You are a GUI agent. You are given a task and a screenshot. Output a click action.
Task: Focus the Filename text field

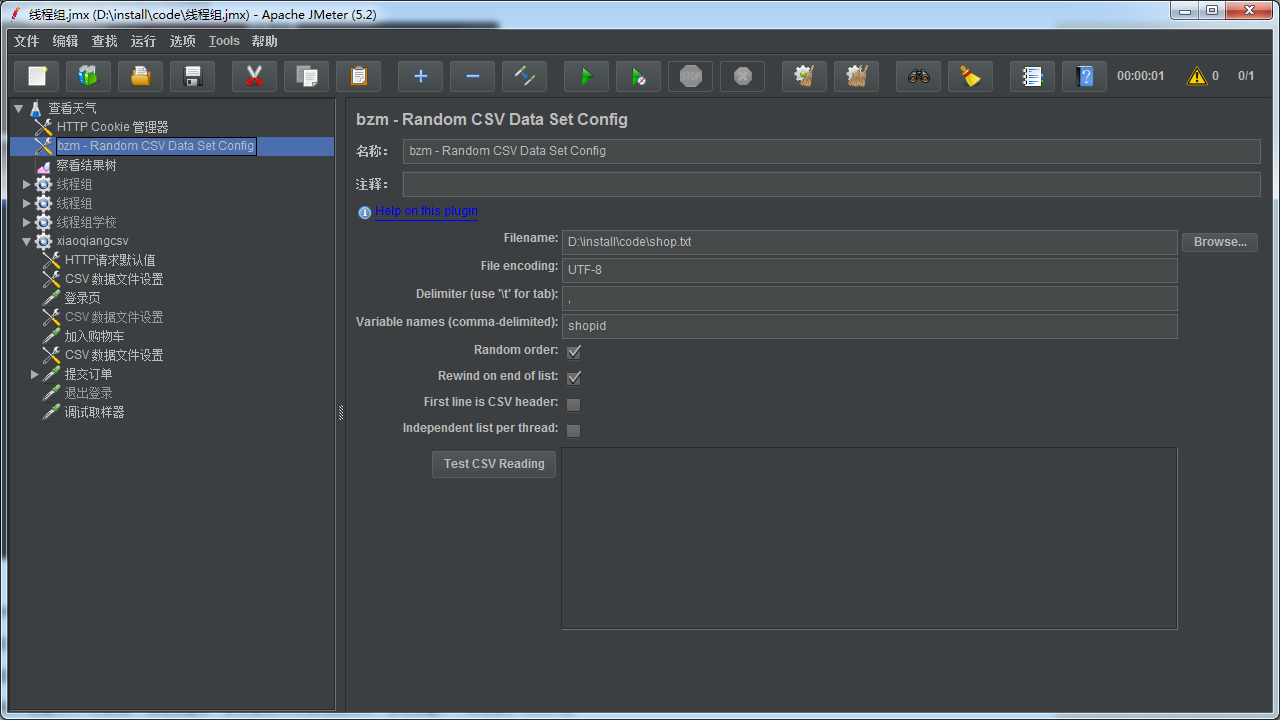869,242
